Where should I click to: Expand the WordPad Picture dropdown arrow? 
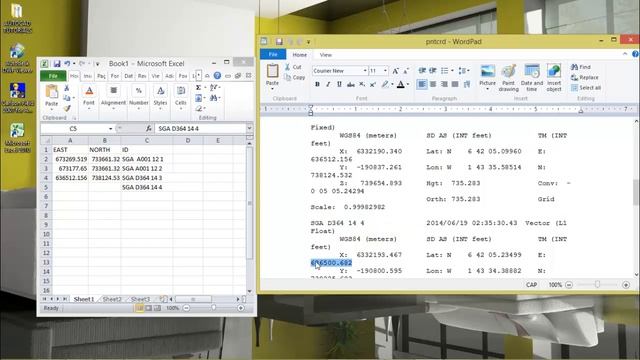pyautogui.click(x=487, y=89)
